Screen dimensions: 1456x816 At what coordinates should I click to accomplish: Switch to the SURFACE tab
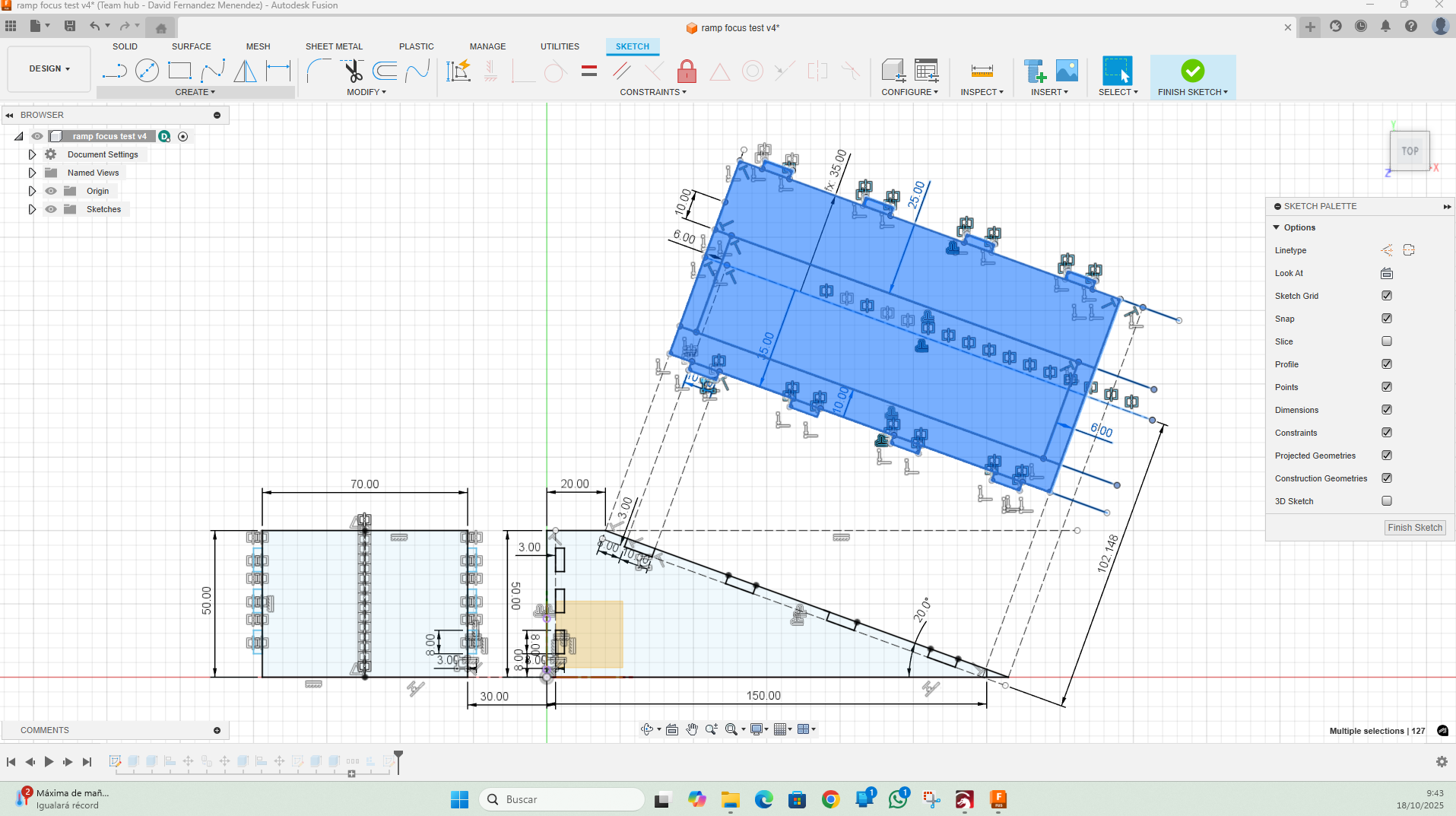[x=191, y=46]
